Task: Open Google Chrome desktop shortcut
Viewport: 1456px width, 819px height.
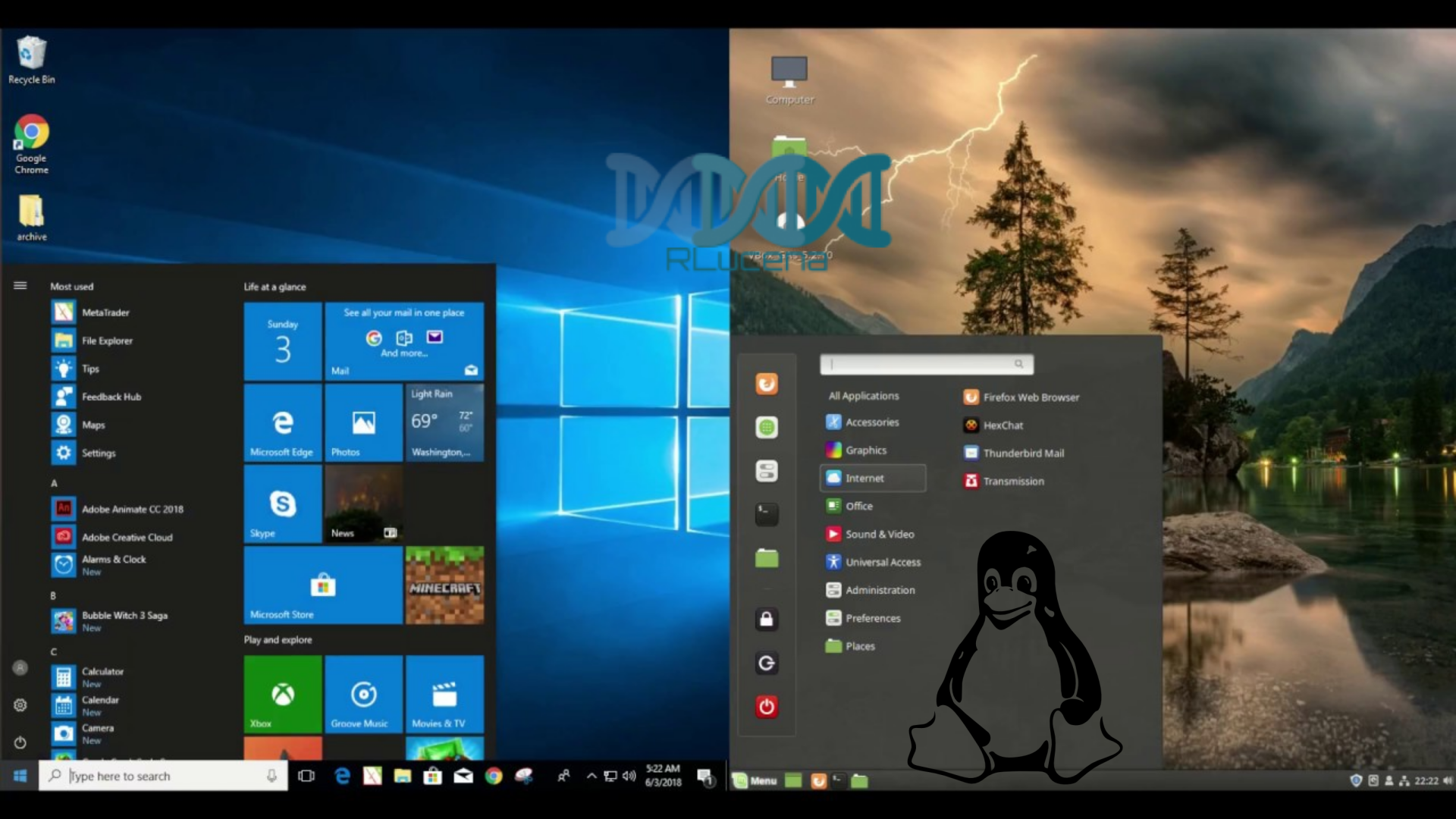Action: coord(31,144)
